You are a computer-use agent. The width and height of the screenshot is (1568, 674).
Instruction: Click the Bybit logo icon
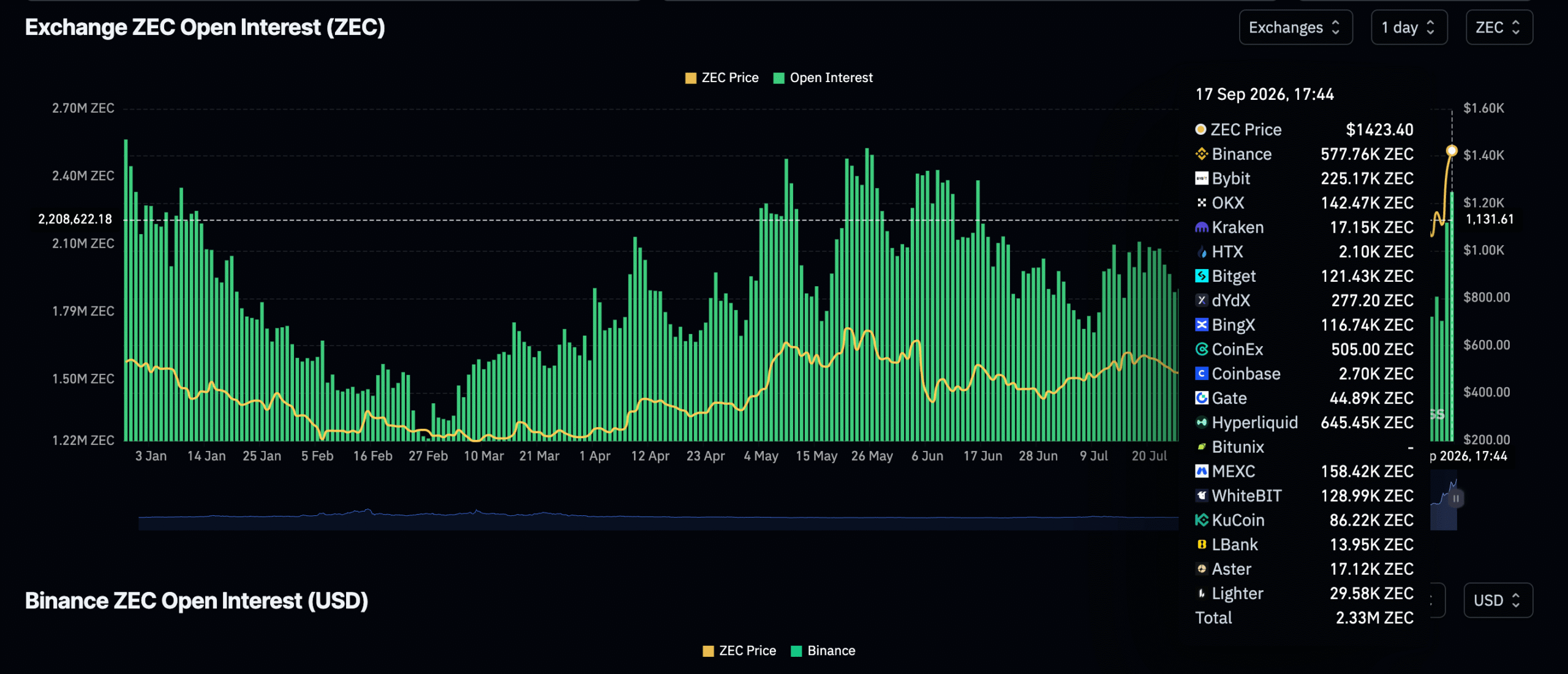1202,178
